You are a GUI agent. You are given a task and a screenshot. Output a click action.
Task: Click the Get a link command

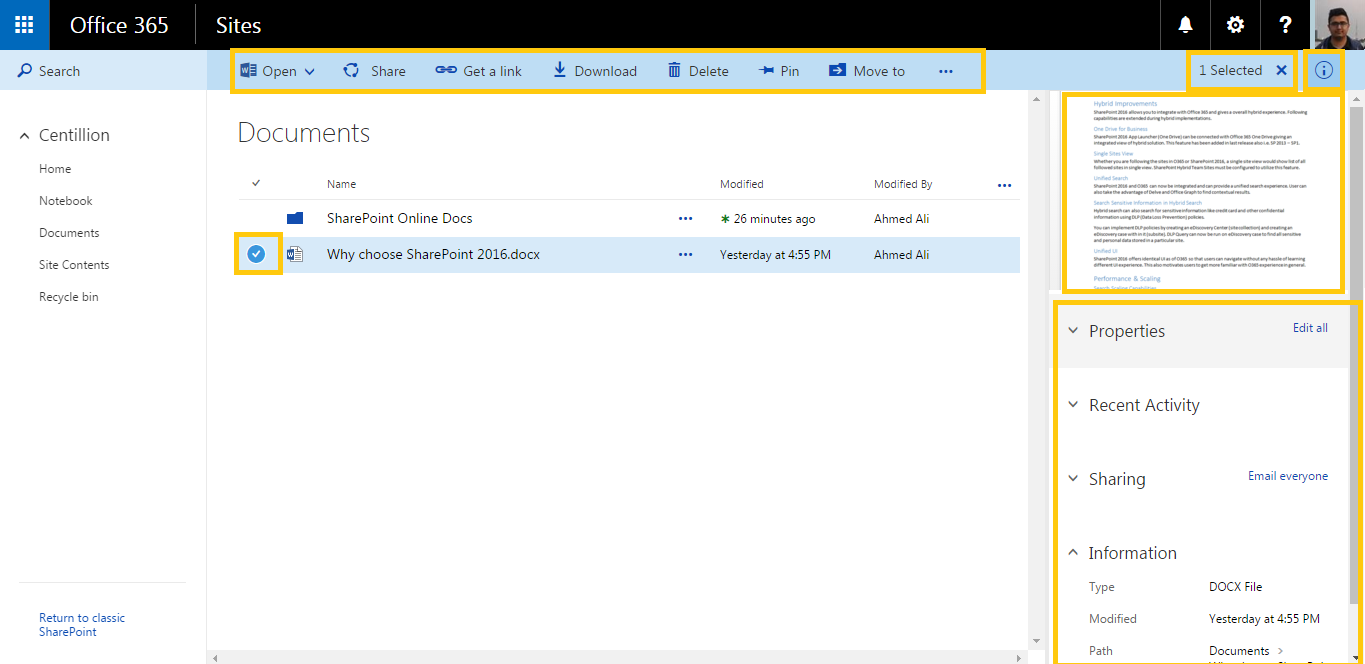(479, 71)
